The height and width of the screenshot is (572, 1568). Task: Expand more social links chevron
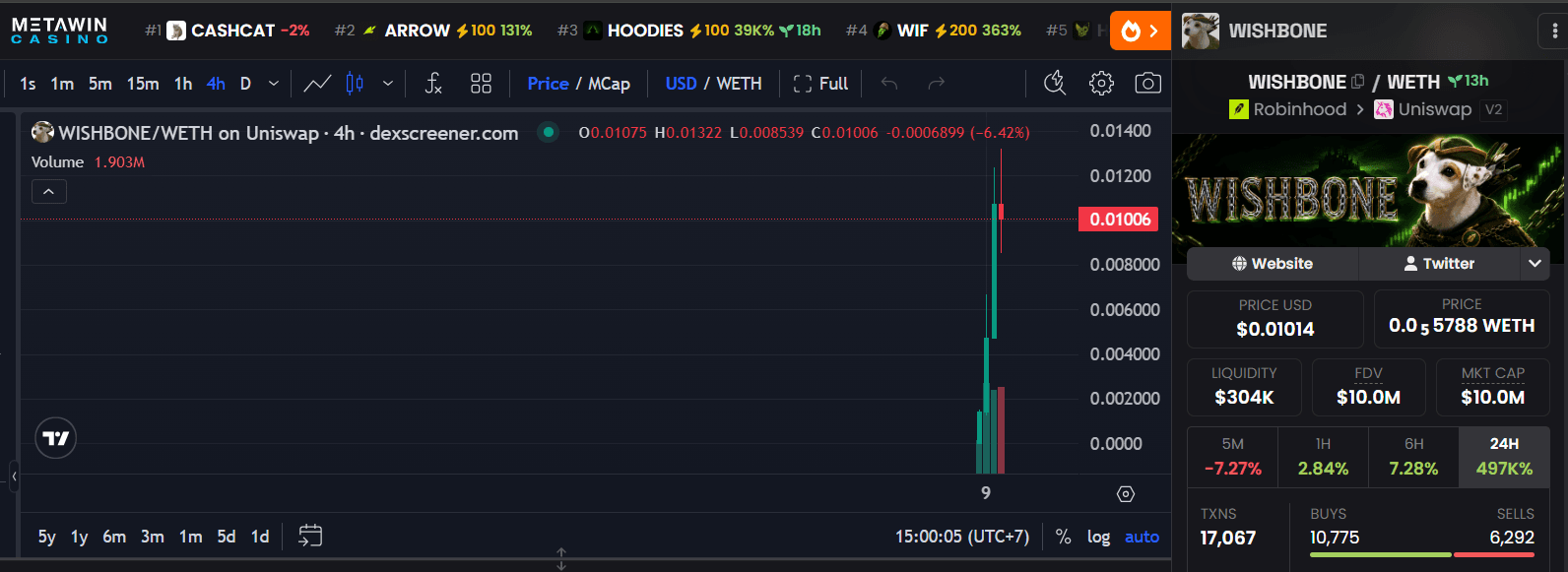(x=1535, y=264)
